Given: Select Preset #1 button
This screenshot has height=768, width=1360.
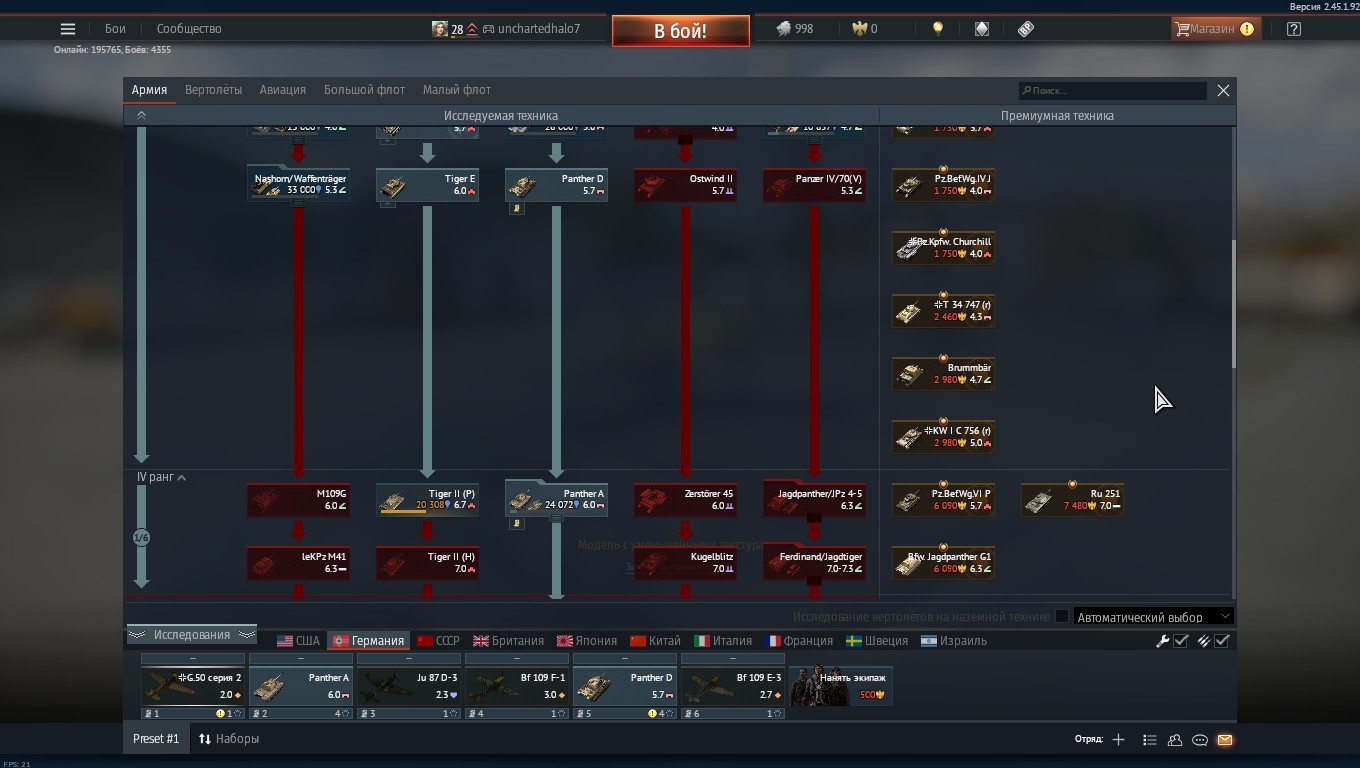Looking at the screenshot, I should pos(156,739).
